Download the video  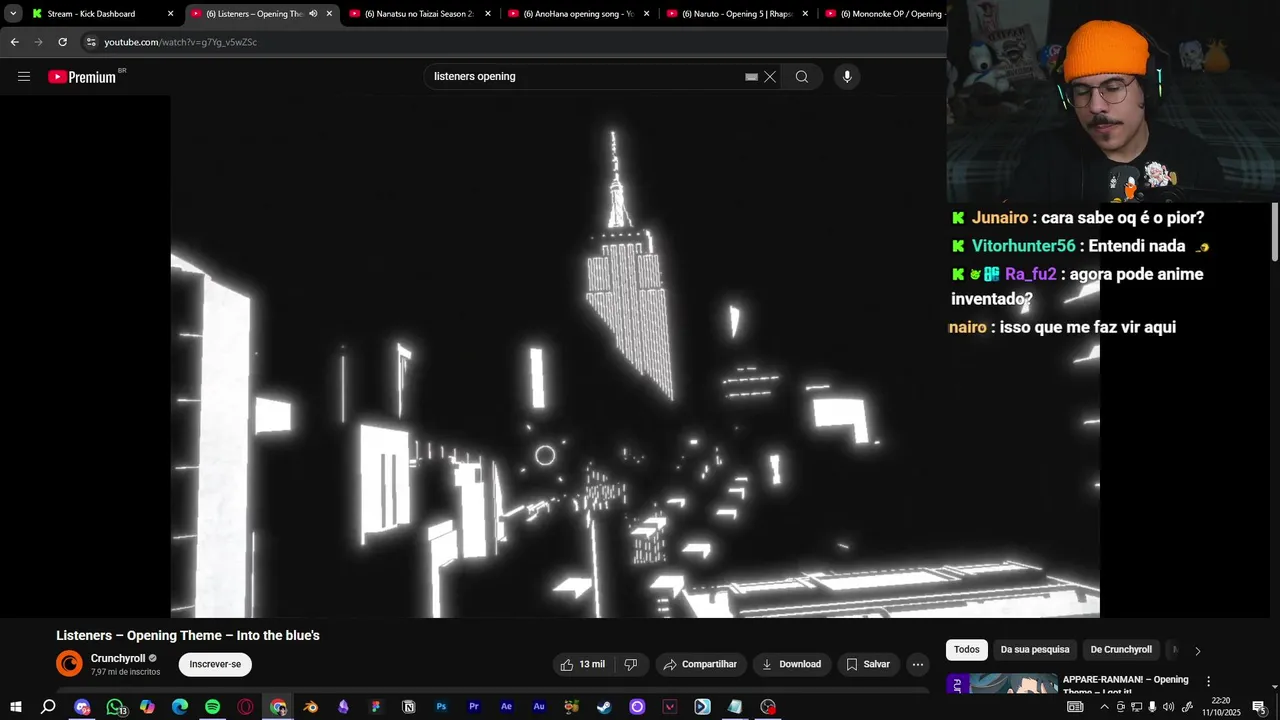tap(791, 664)
